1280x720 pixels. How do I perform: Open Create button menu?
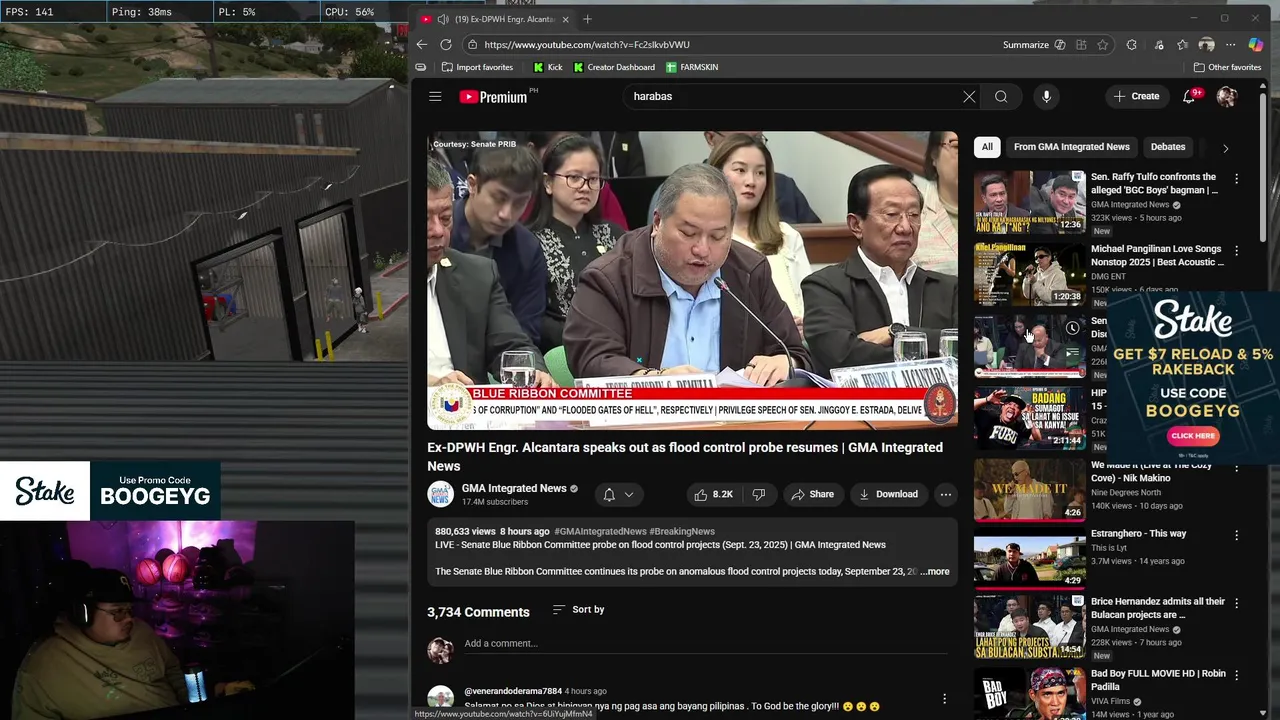click(x=1136, y=96)
